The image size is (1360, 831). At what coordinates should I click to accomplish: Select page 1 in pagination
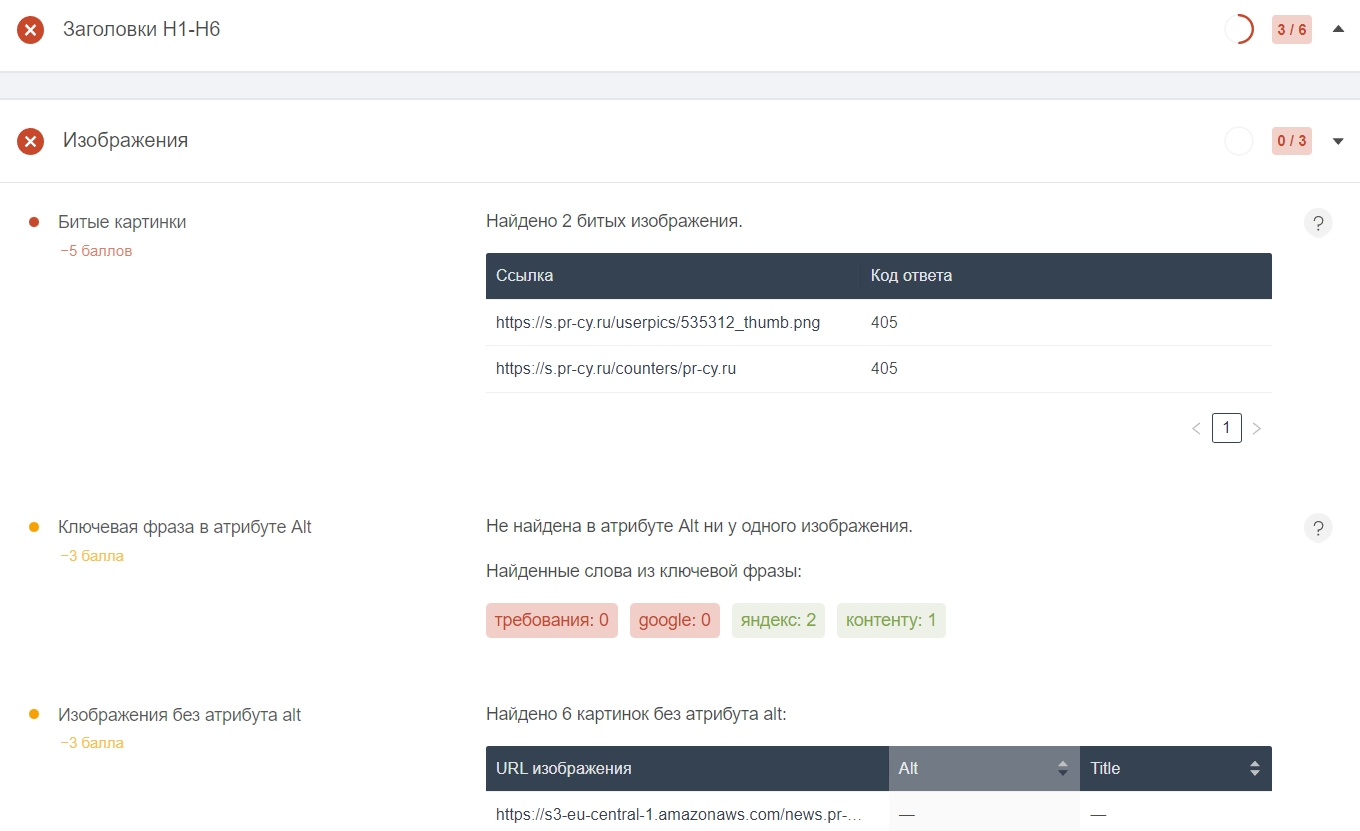[1226, 429]
